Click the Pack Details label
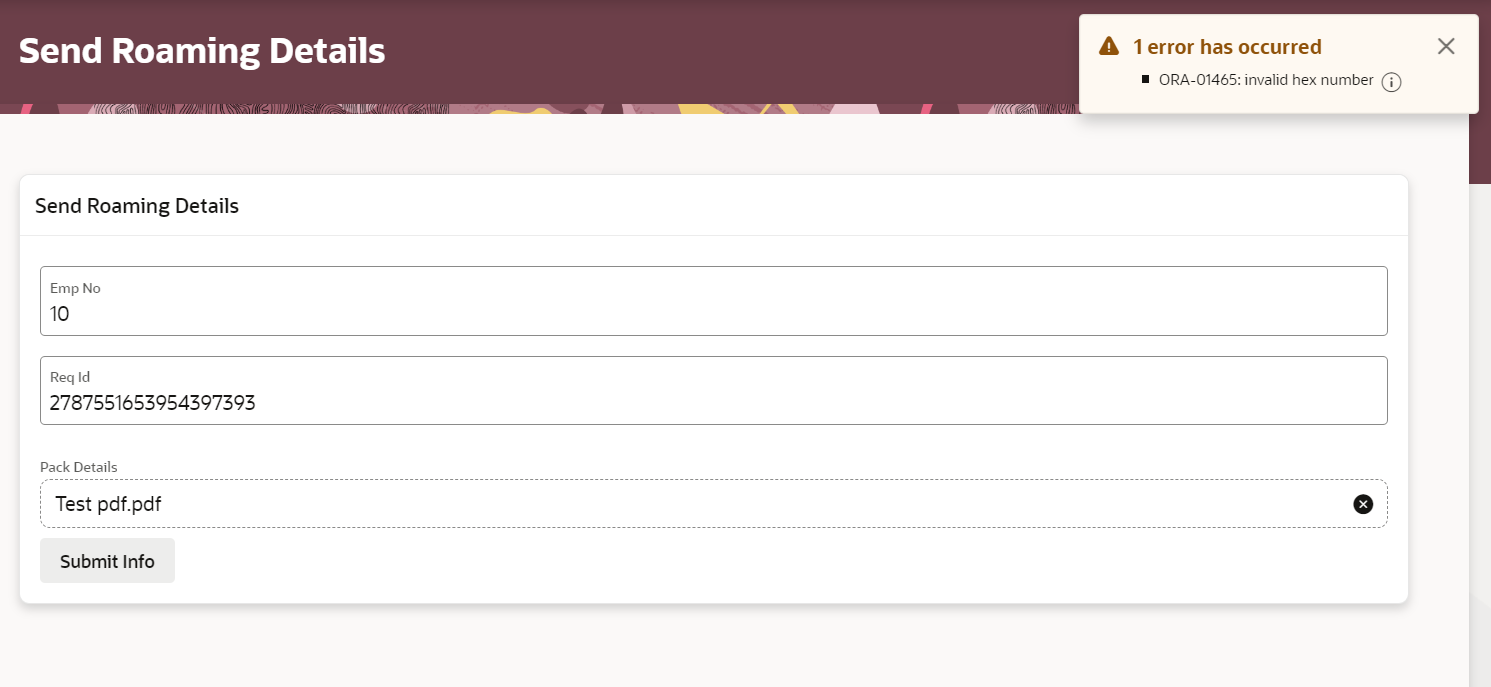 (x=79, y=467)
